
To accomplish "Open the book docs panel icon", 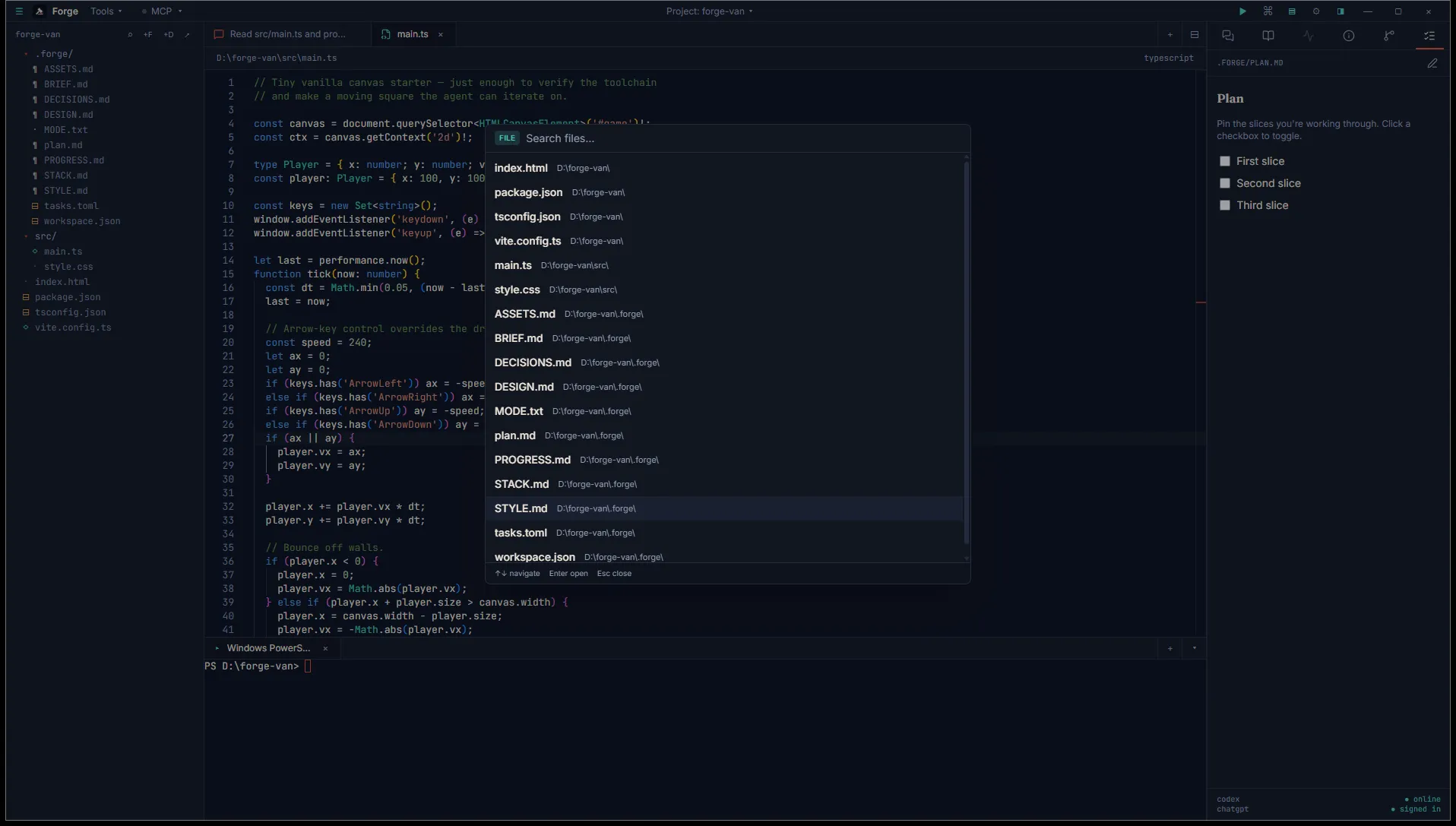I will pyautogui.click(x=1268, y=36).
